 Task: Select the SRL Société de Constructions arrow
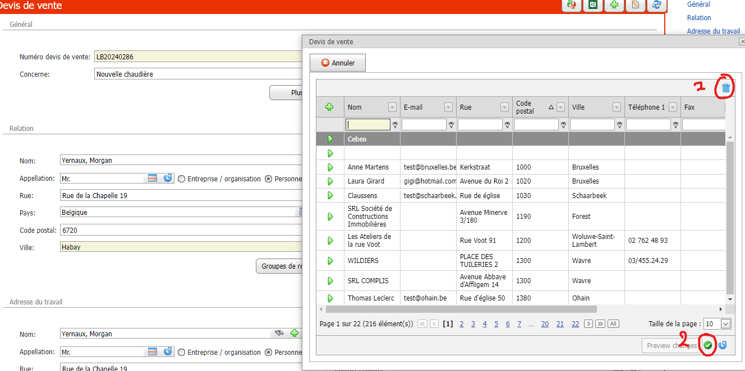(330, 216)
